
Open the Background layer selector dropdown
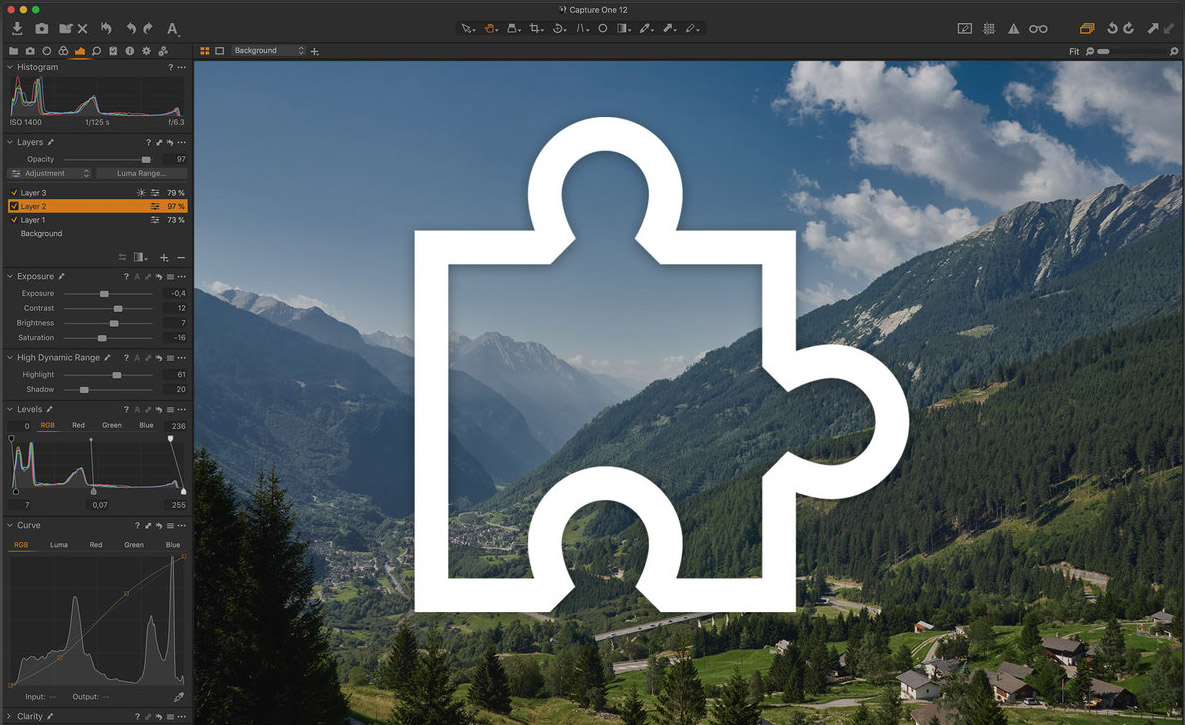coord(268,51)
